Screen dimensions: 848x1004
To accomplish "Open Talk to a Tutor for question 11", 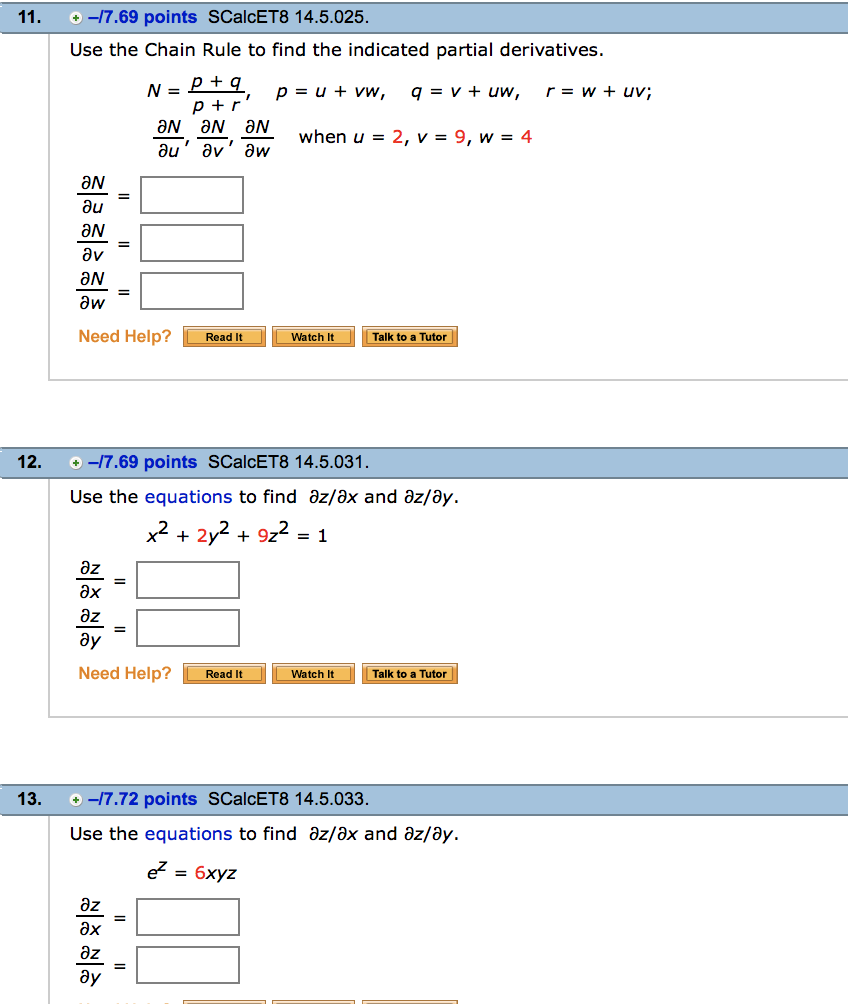I will coord(409,337).
